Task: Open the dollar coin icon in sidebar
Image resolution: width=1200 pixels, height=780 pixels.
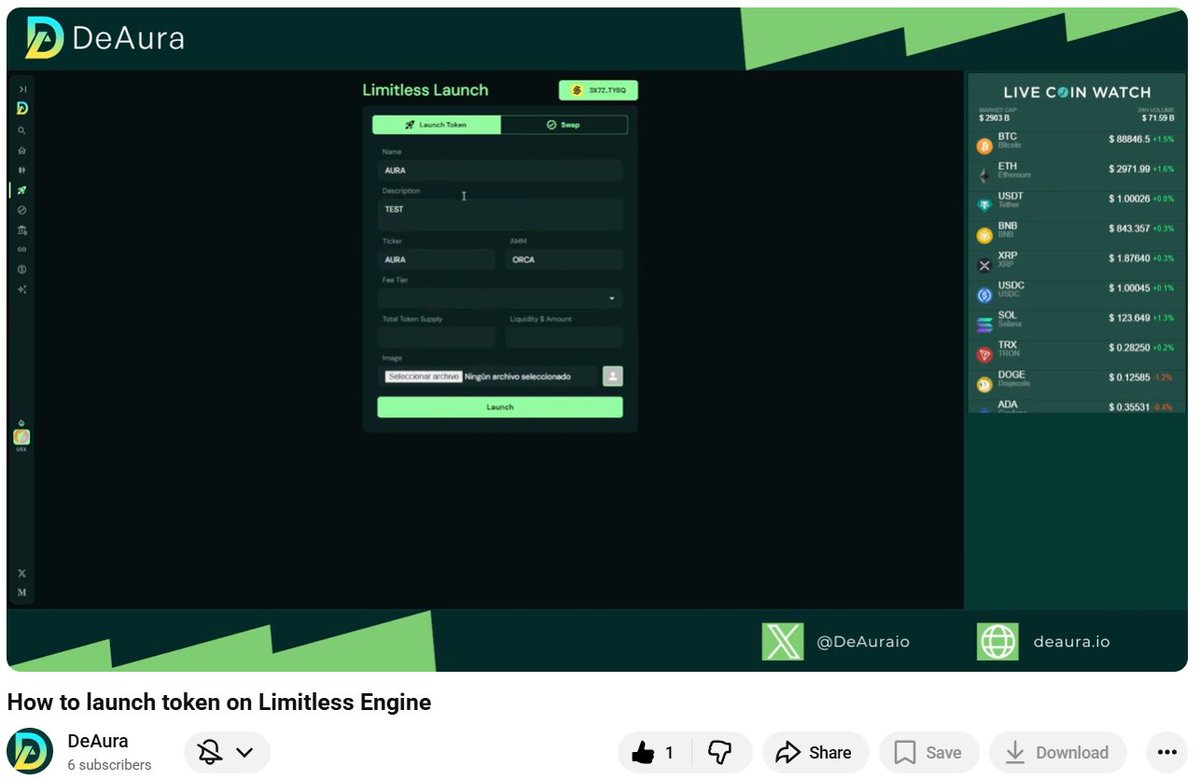Action: [x=22, y=269]
